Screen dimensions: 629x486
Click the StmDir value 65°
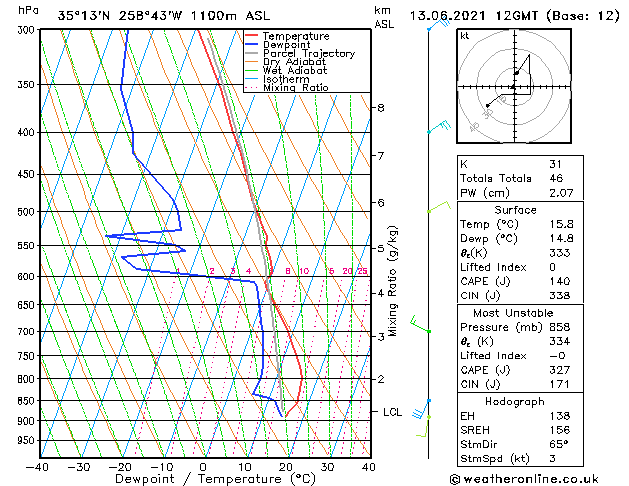click(559, 444)
